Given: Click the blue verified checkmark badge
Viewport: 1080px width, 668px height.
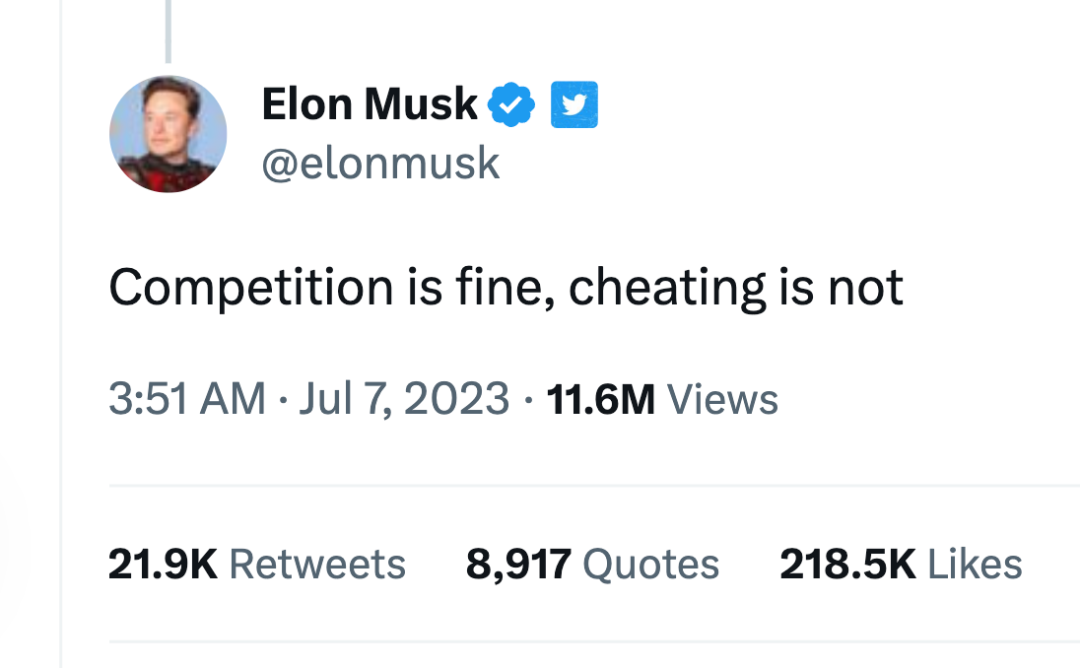Looking at the screenshot, I should [x=512, y=105].
